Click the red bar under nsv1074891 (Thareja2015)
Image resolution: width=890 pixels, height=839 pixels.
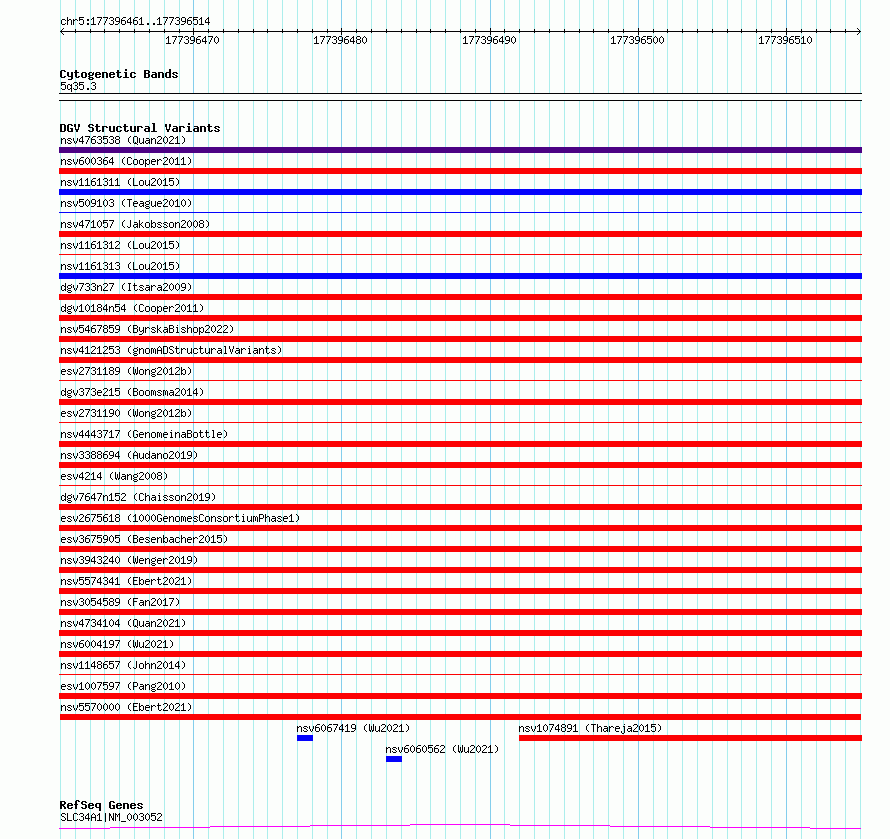point(690,738)
